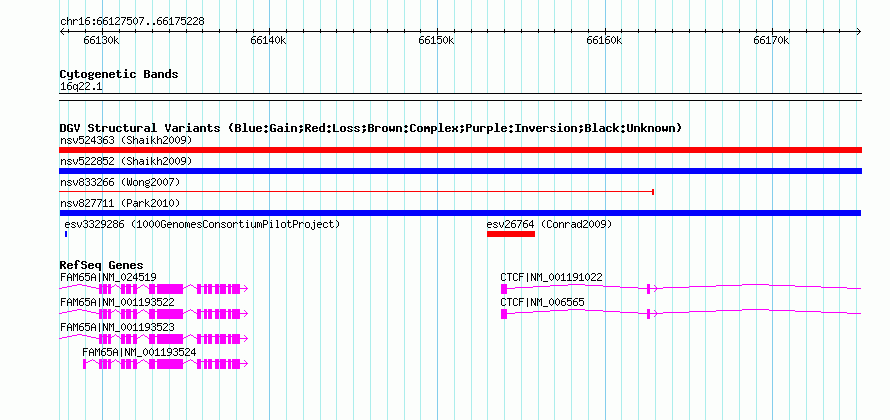Click the chr16:66127507..66175228 coordinates label
This screenshot has height=420, width=890.
[132, 22]
